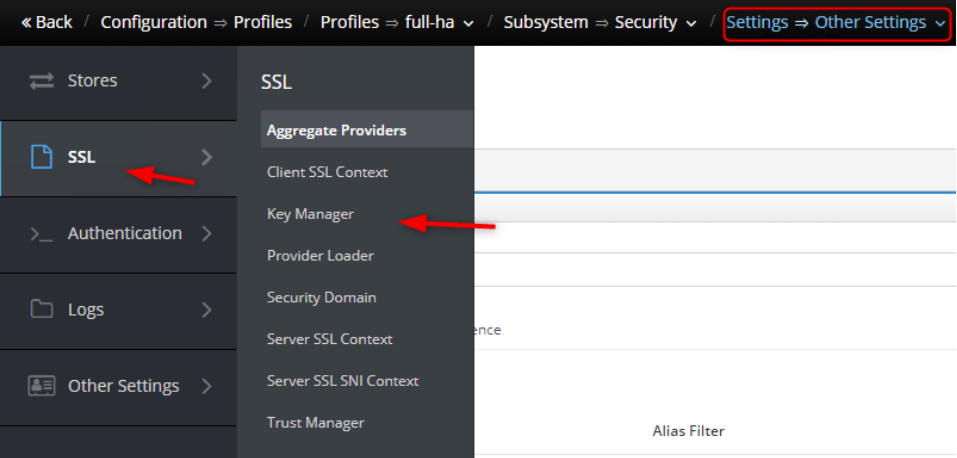
Task: Open Trust Manager settings
Action: point(315,423)
